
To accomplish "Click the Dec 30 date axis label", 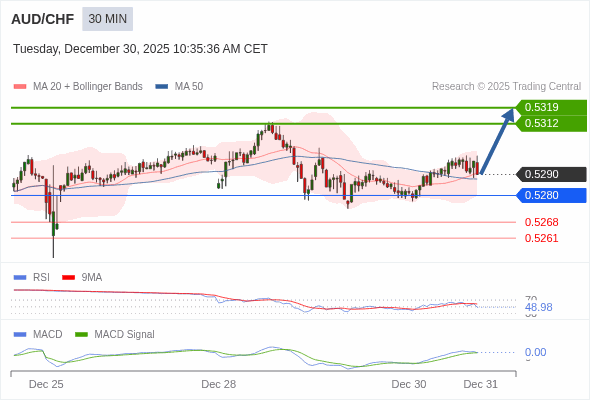I will point(409,385).
